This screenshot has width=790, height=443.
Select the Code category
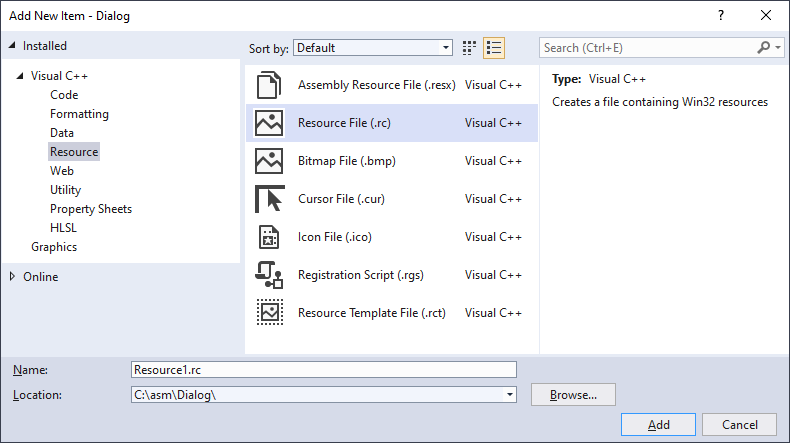point(64,95)
